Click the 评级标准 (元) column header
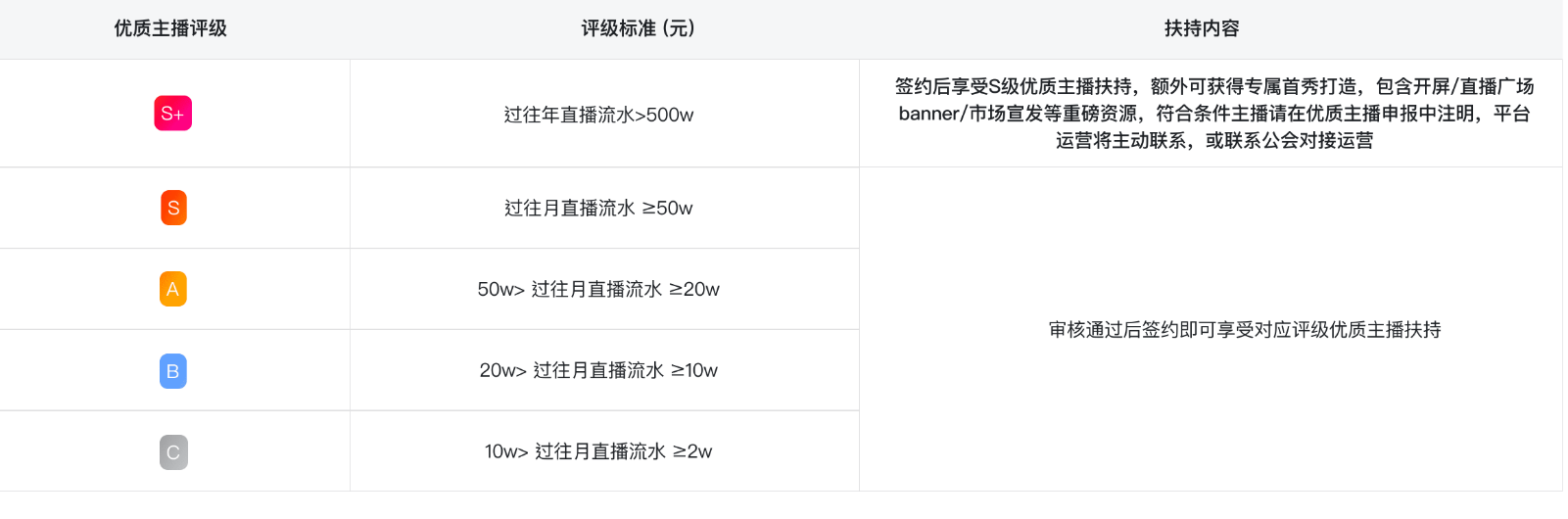Image resolution: width=1568 pixels, height=519 pixels. click(638, 28)
